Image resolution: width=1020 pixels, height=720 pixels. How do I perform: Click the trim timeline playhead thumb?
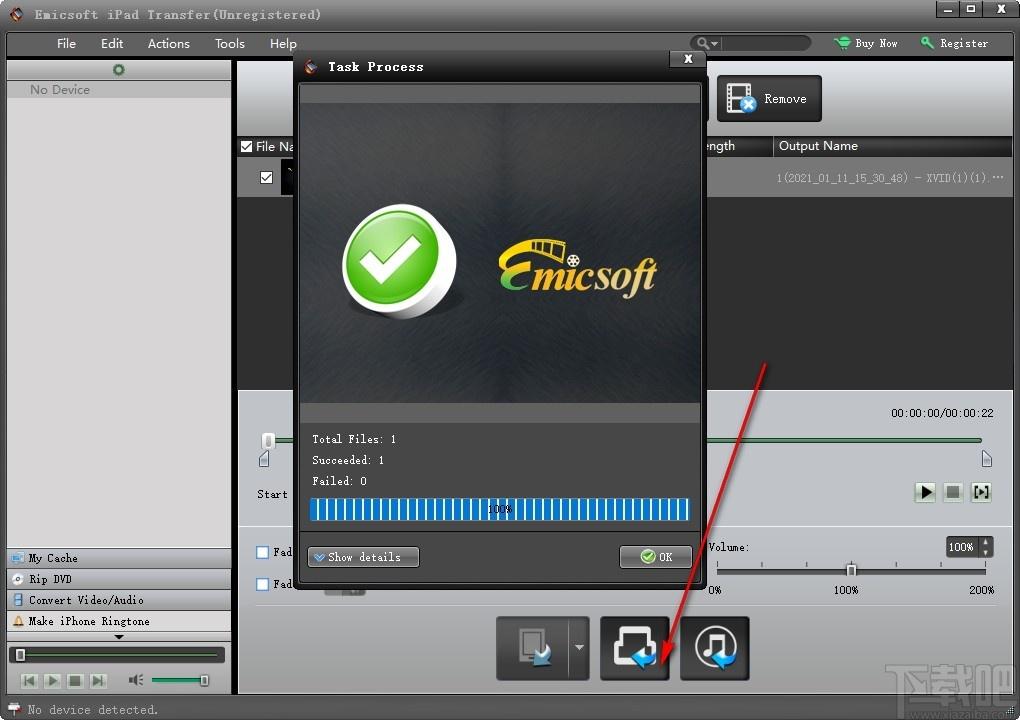pyautogui.click(x=268, y=441)
